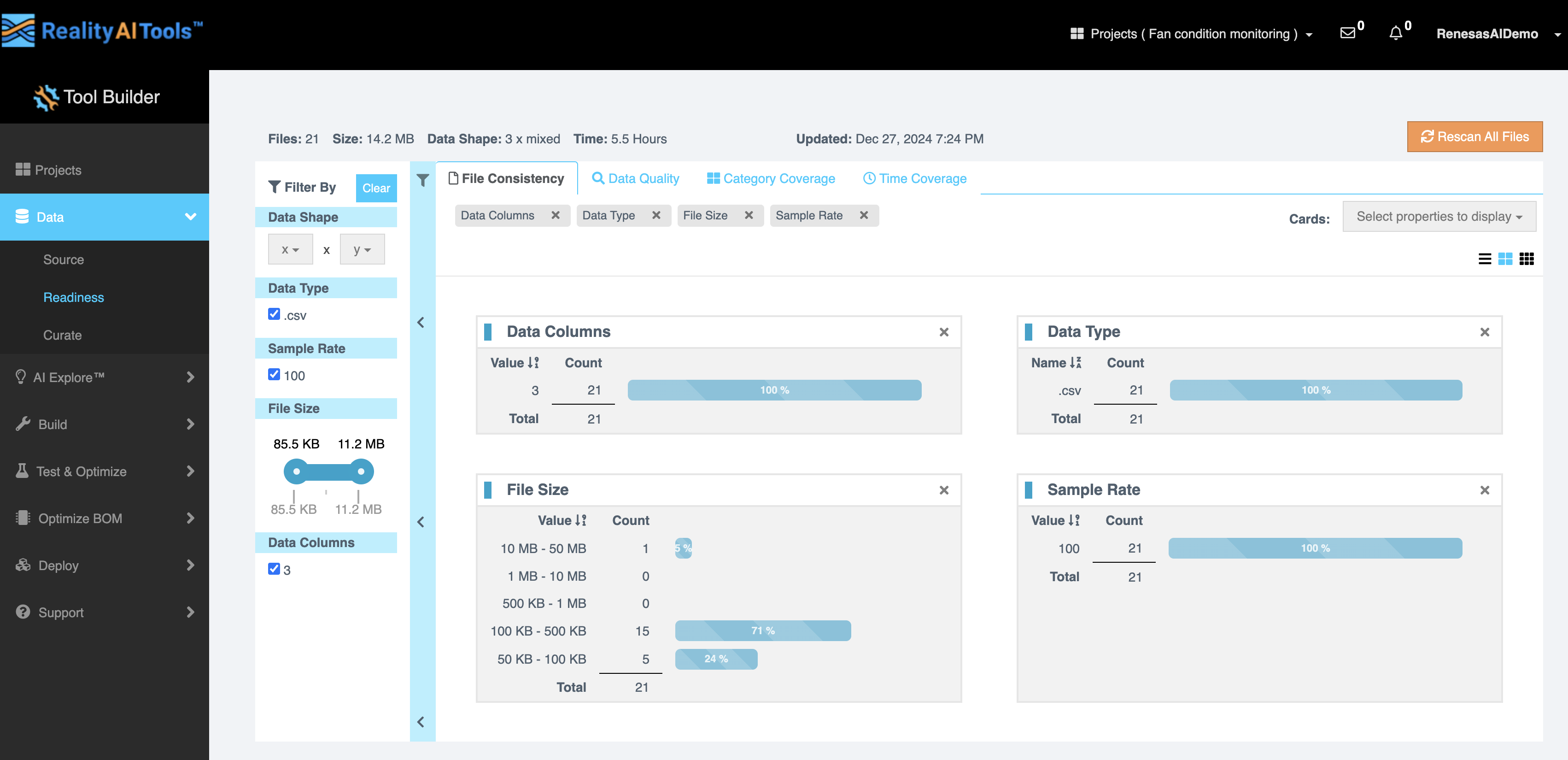The height and width of the screenshot is (760, 1568).
Task: Uncheck the .csv Data Type filter
Action: 274,313
